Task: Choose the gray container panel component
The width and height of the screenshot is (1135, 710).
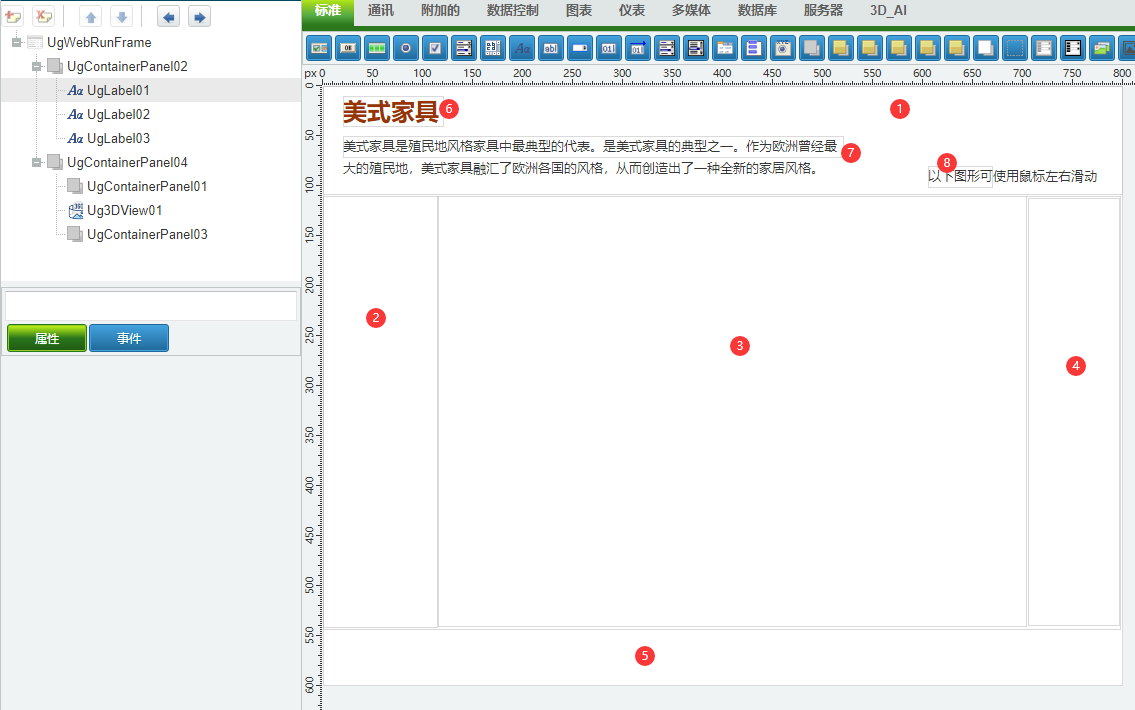Action: (x=811, y=48)
